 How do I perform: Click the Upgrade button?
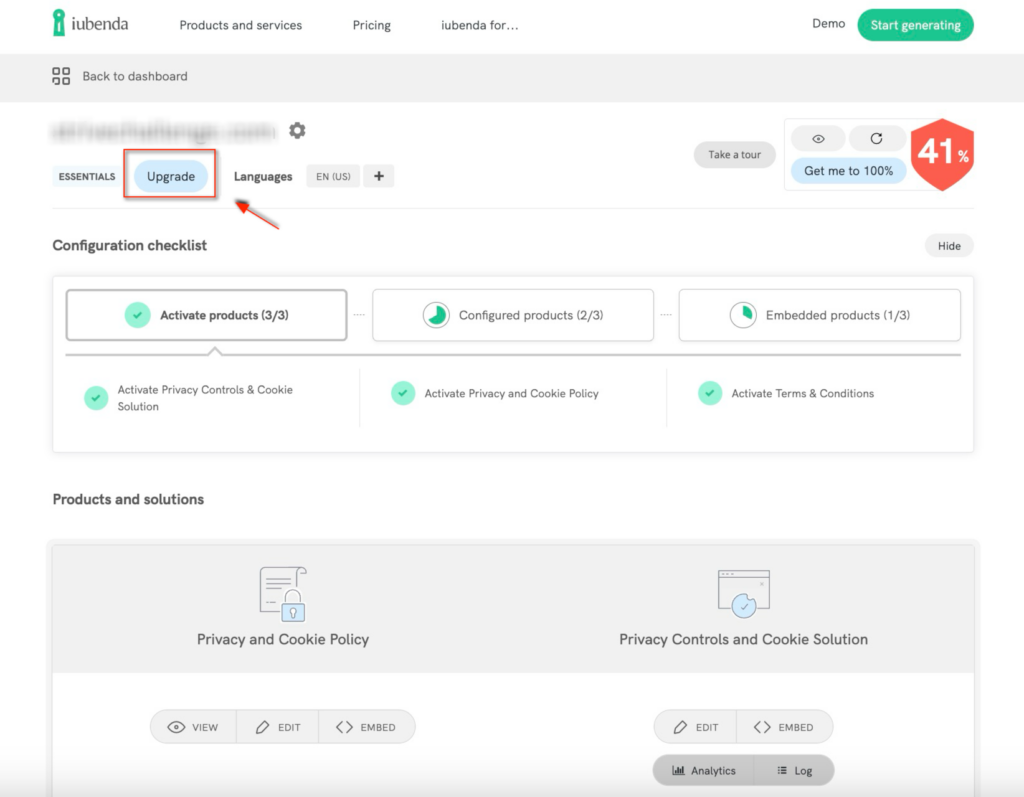171,177
